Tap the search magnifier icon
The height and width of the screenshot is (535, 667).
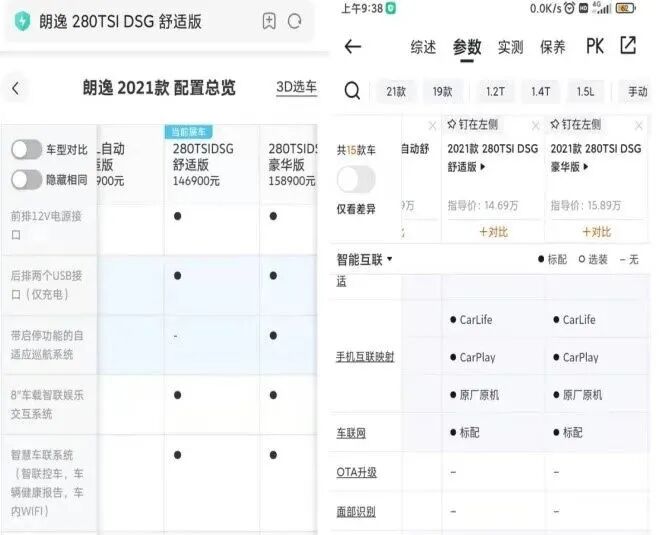352,91
